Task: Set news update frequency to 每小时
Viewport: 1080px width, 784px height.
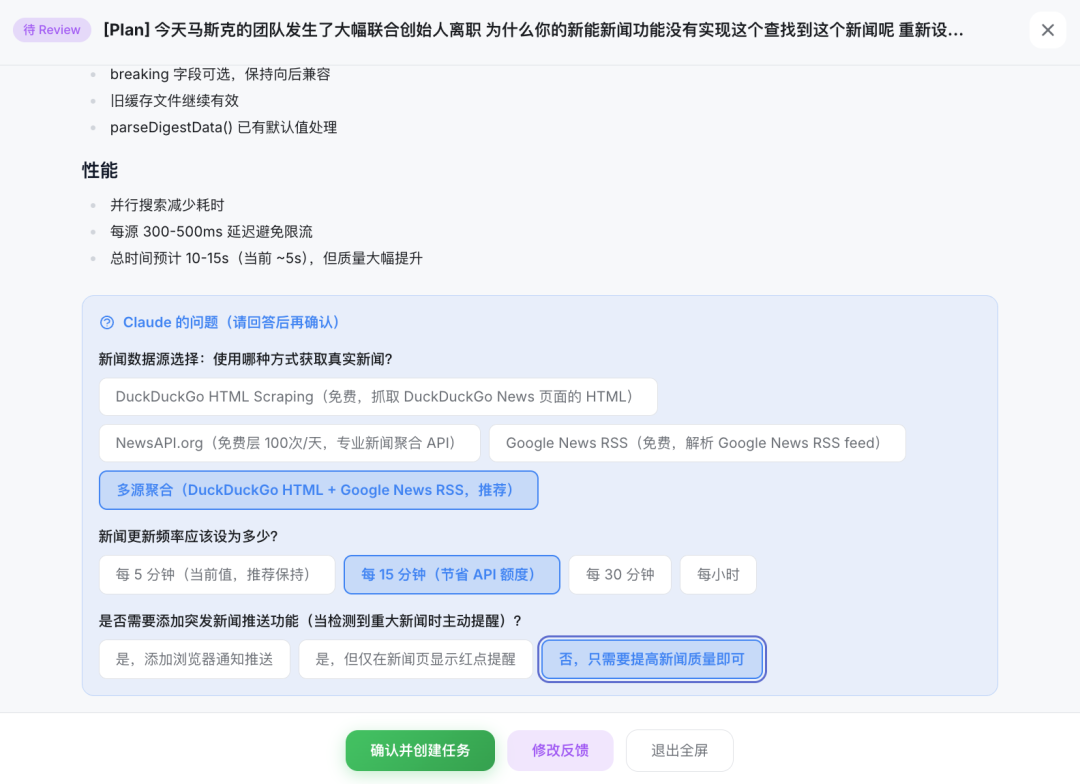Action: [718, 575]
